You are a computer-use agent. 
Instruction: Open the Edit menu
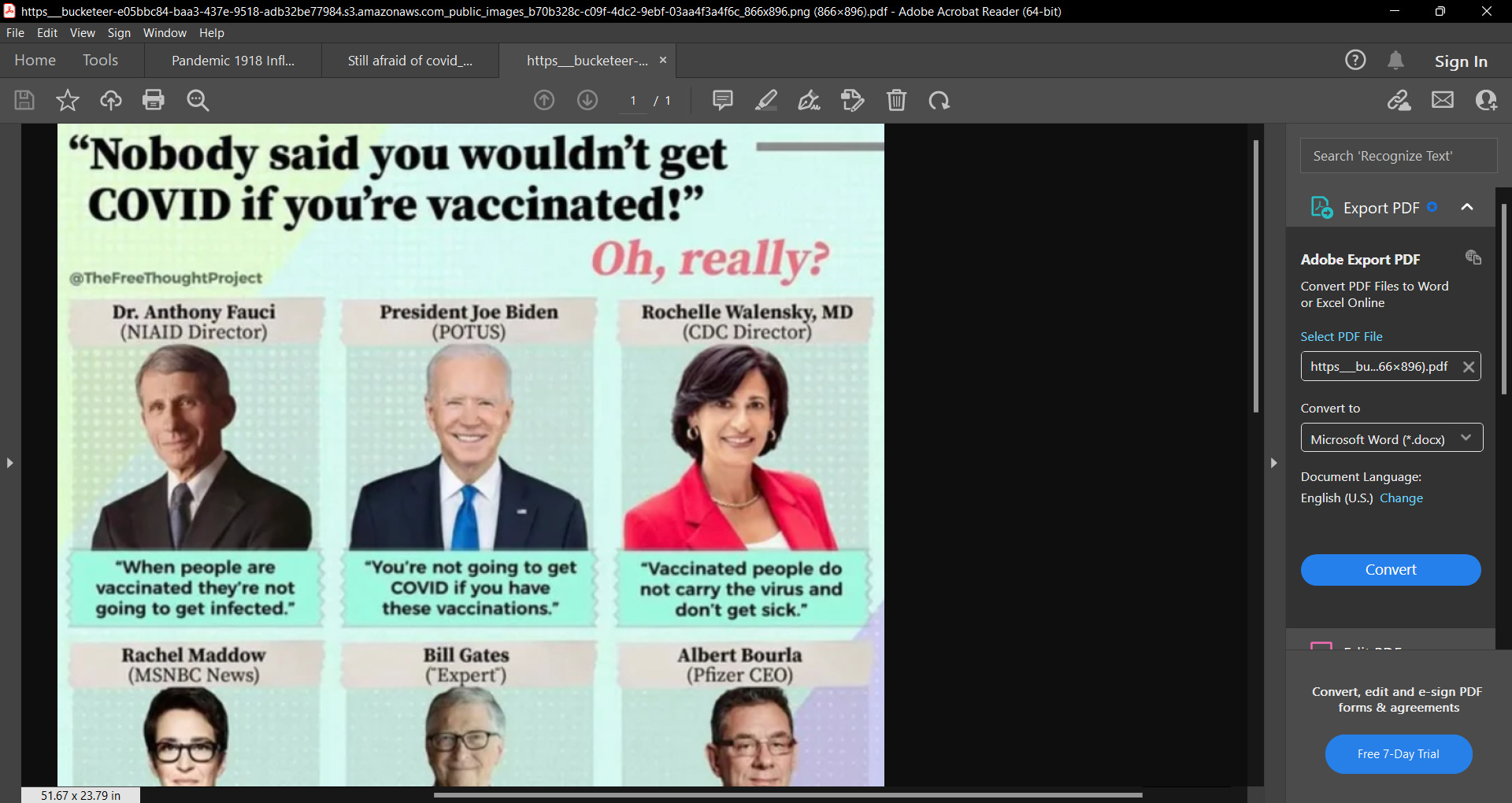click(47, 32)
